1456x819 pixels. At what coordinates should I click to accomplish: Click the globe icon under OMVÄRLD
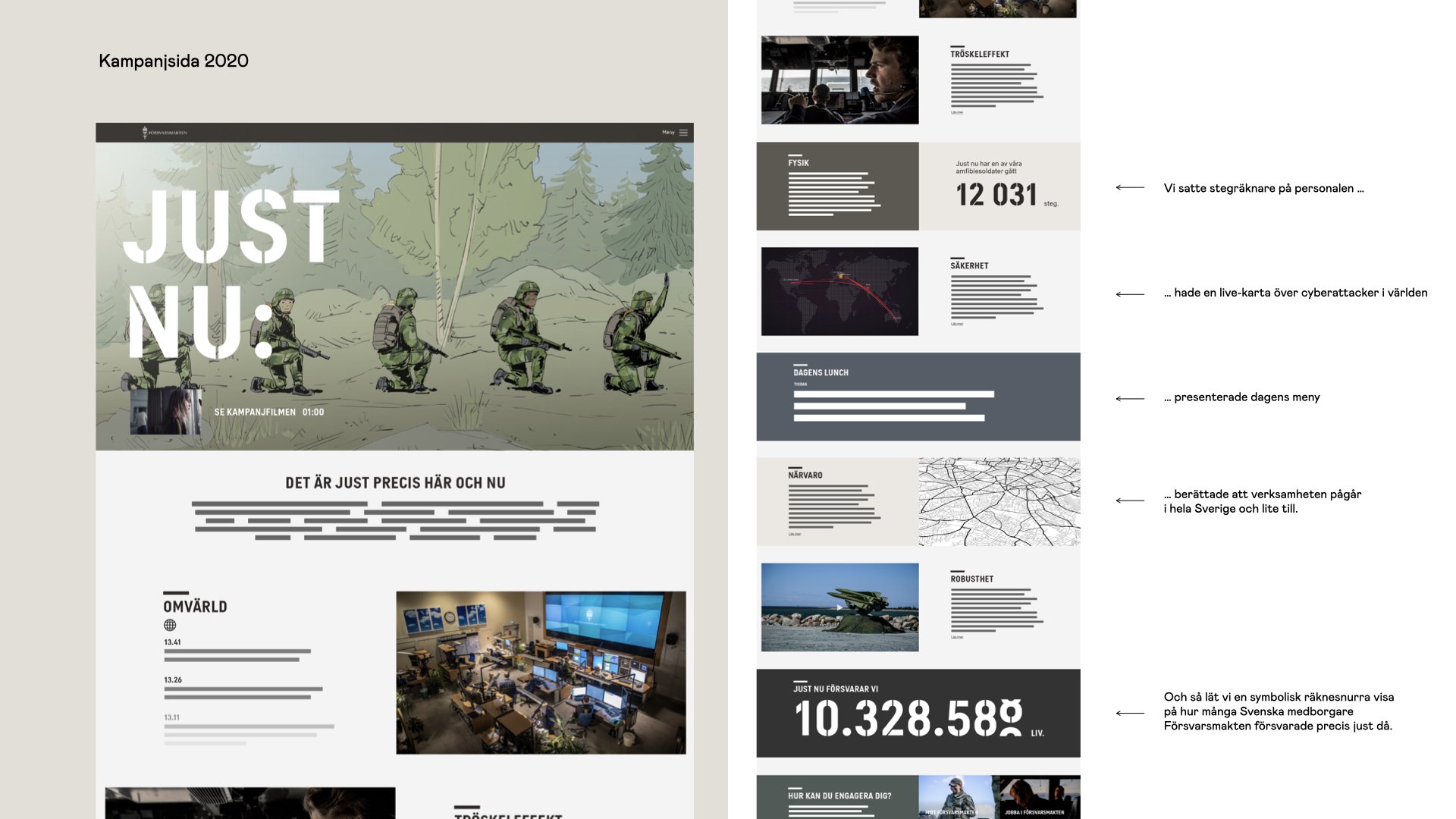click(170, 626)
